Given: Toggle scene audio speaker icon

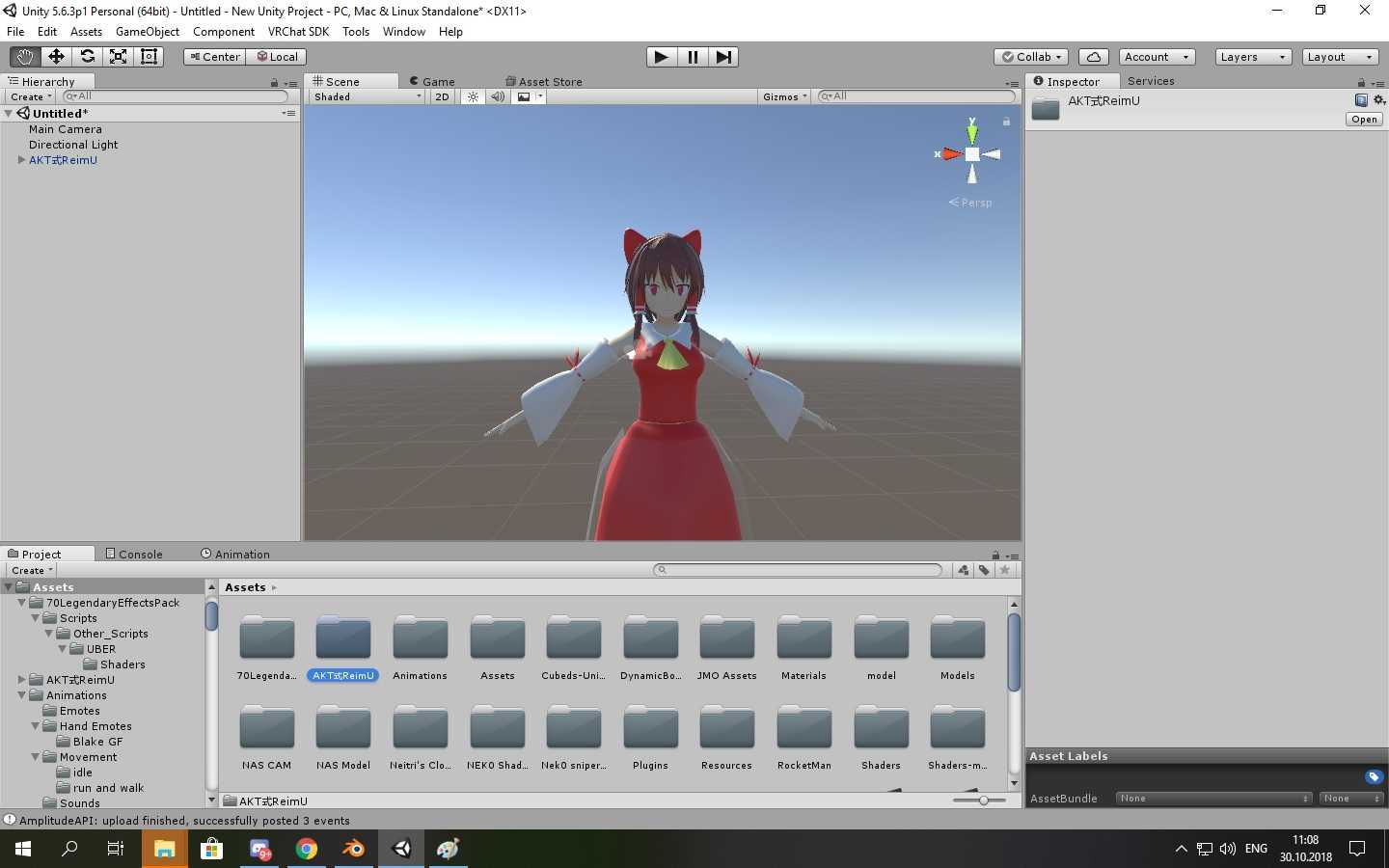Looking at the screenshot, I should 498,96.
